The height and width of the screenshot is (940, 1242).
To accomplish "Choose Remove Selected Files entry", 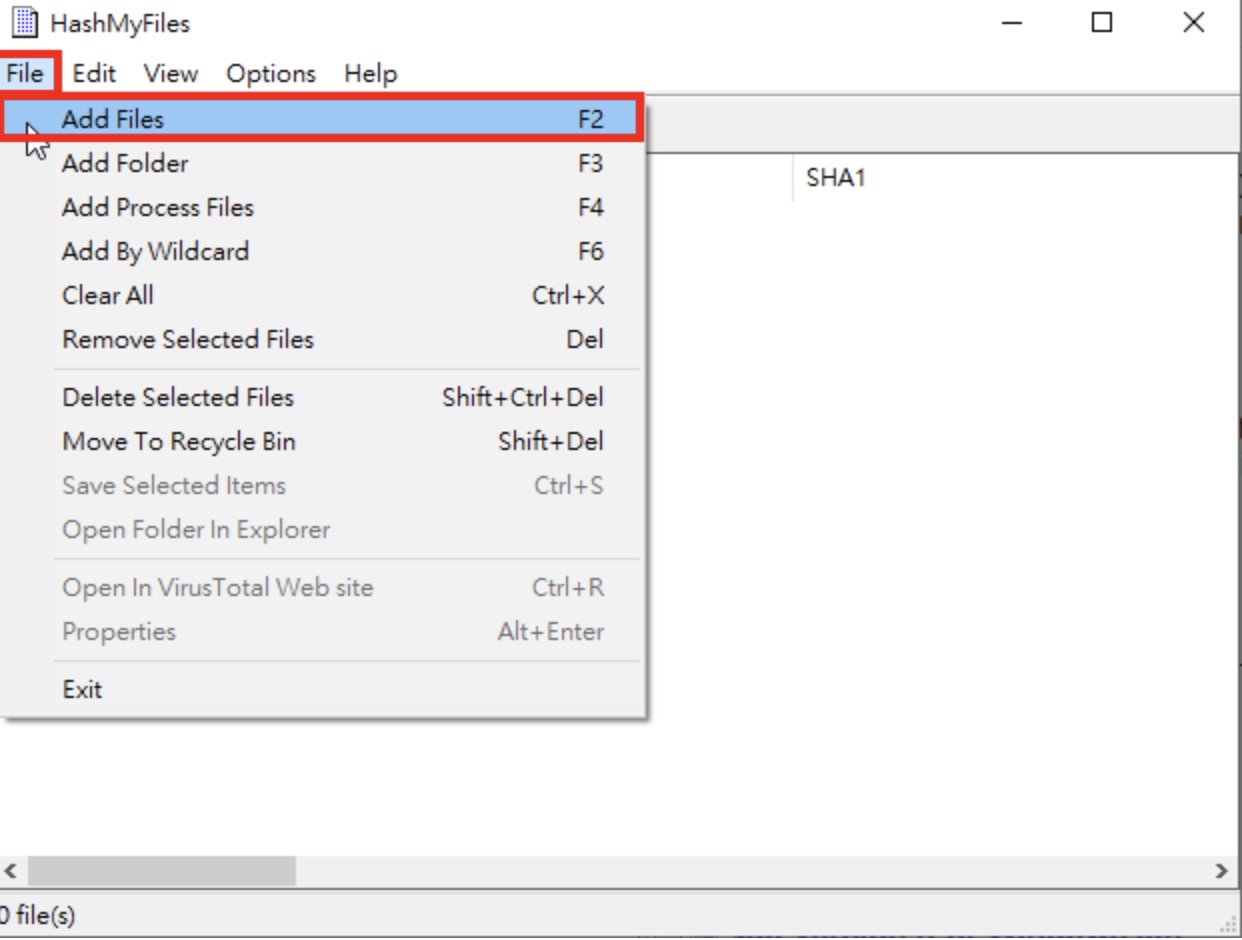I will (324, 339).
